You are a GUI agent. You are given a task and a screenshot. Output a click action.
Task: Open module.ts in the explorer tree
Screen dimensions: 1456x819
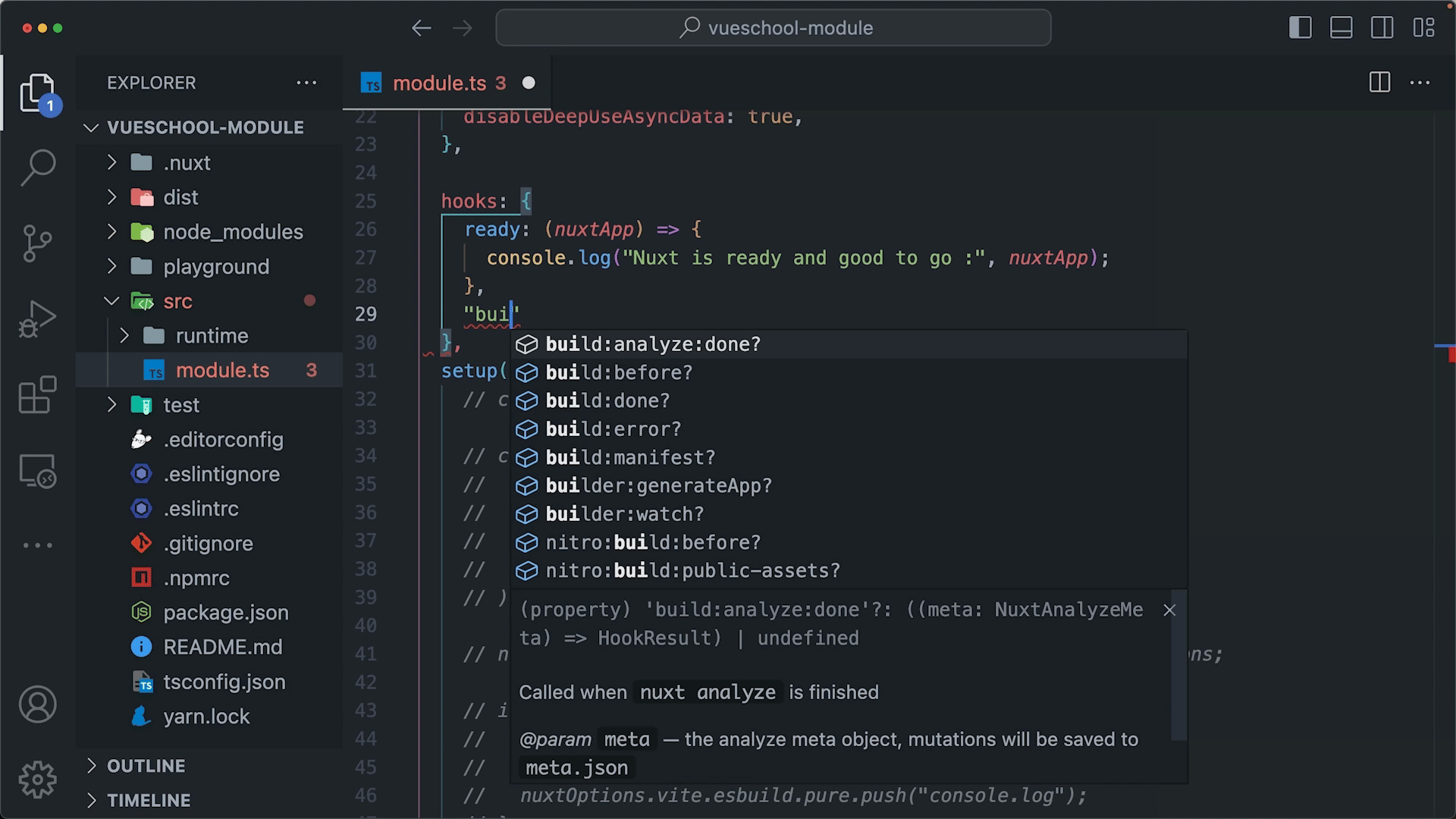point(209,370)
